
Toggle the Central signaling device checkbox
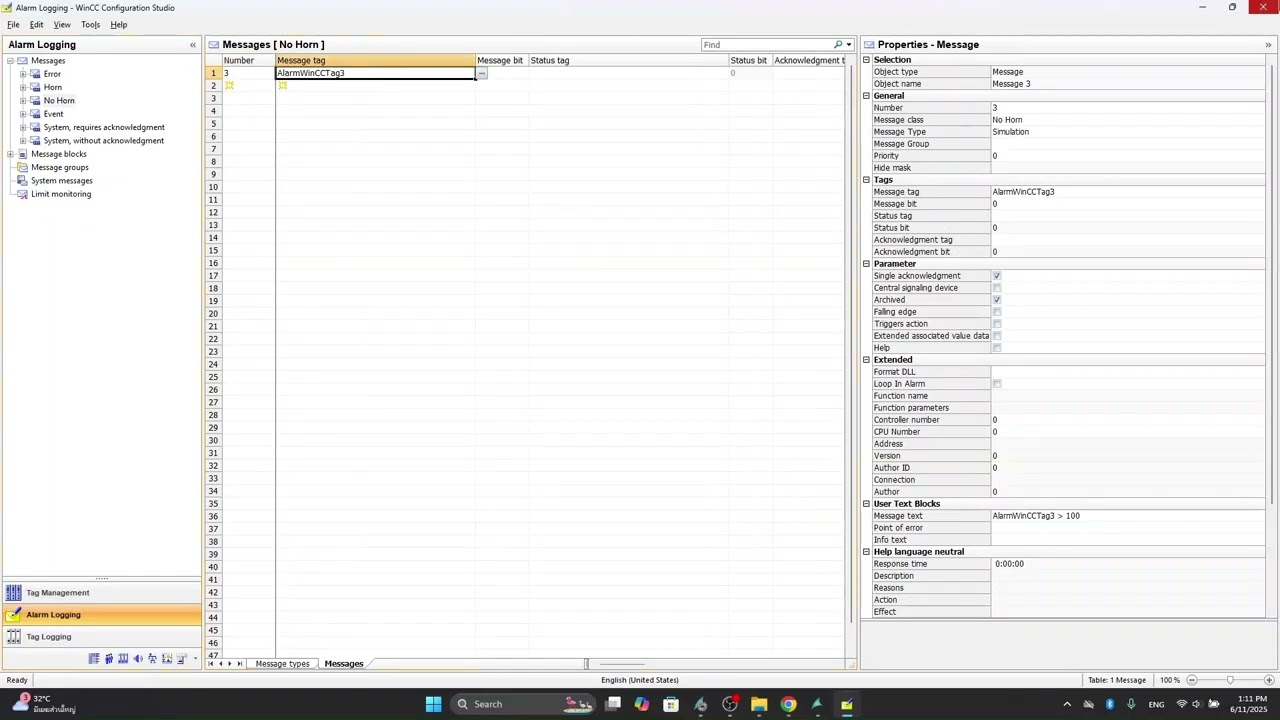pyautogui.click(x=997, y=288)
